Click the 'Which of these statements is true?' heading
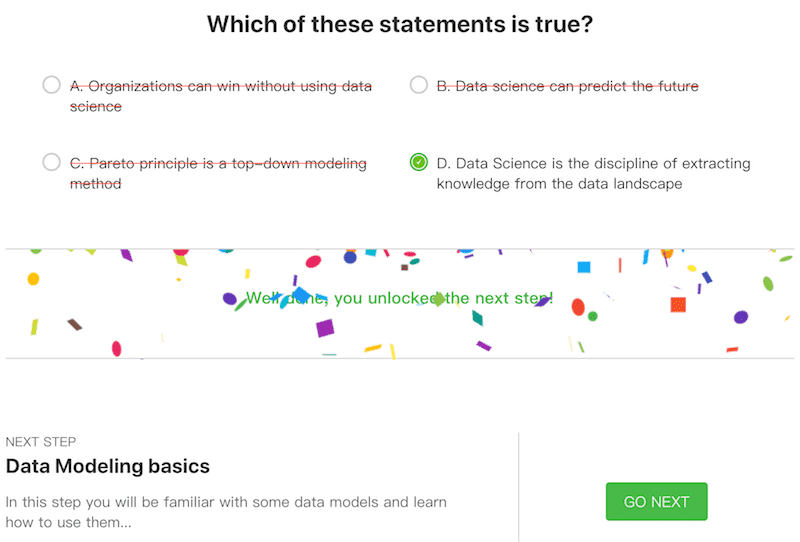800x542 pixels. [400, 24]
